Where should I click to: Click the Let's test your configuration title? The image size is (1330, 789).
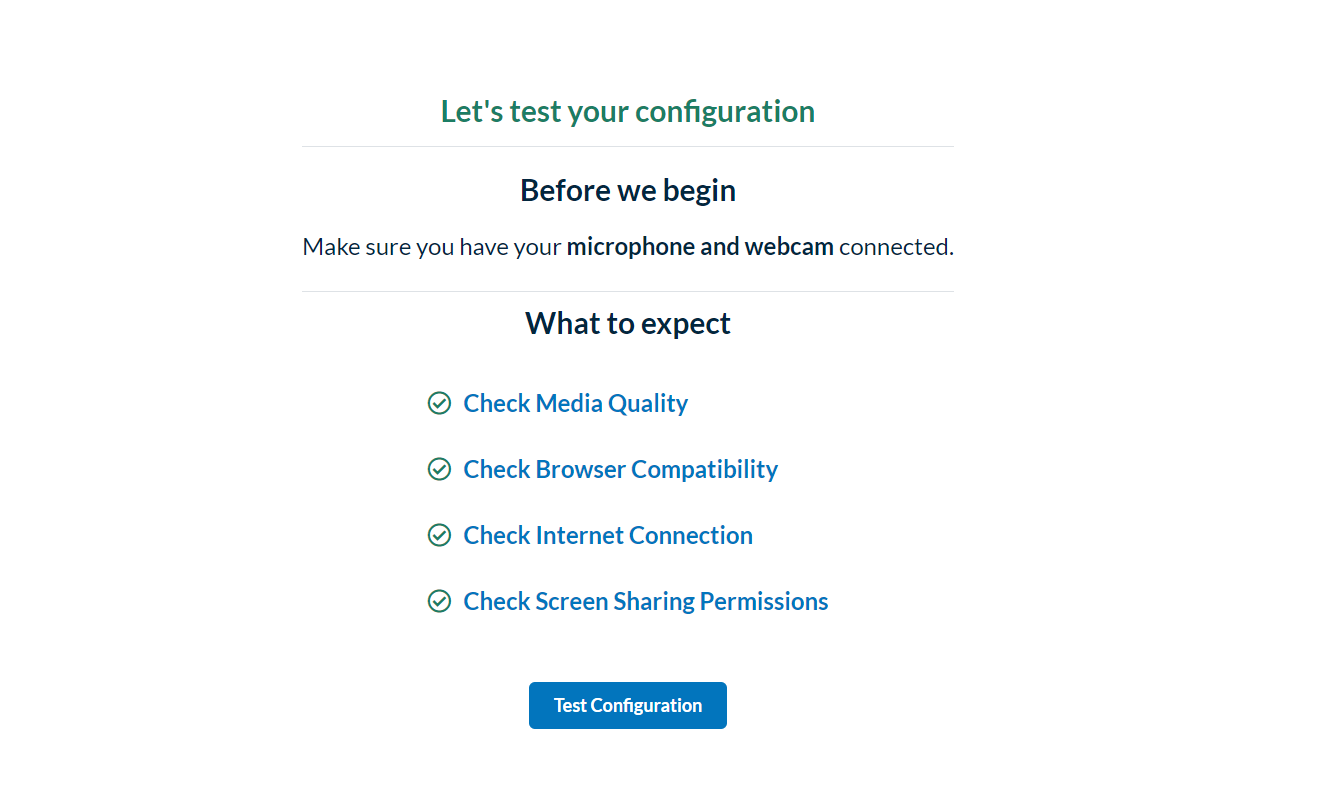click(627, 111)
